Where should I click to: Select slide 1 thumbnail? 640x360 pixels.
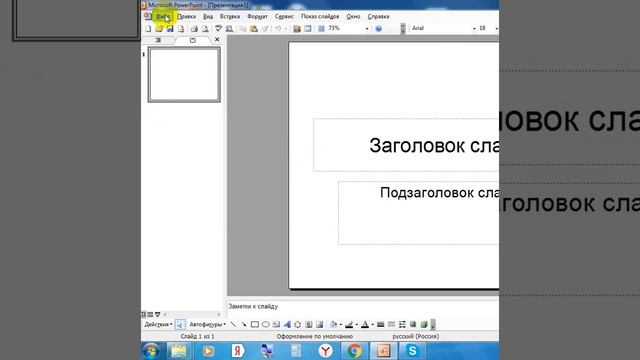[184, 74]
